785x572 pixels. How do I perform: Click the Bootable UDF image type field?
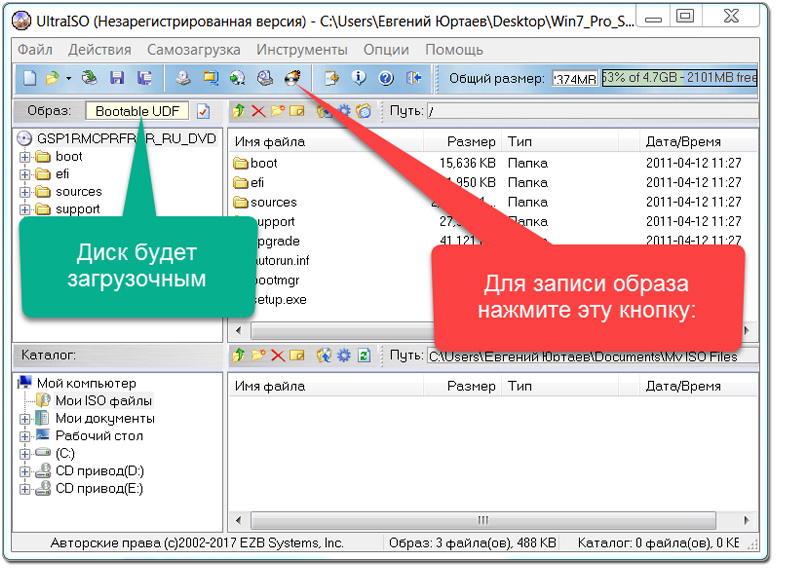coord(137,111)
